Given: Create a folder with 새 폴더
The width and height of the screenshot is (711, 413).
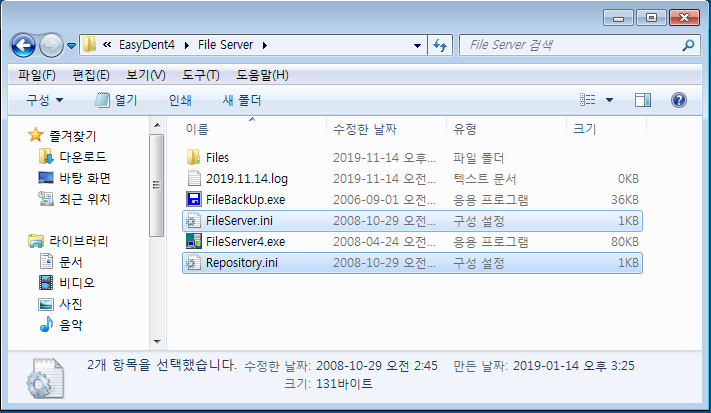Looking at the screenshot, I should [x=242, y=100].
